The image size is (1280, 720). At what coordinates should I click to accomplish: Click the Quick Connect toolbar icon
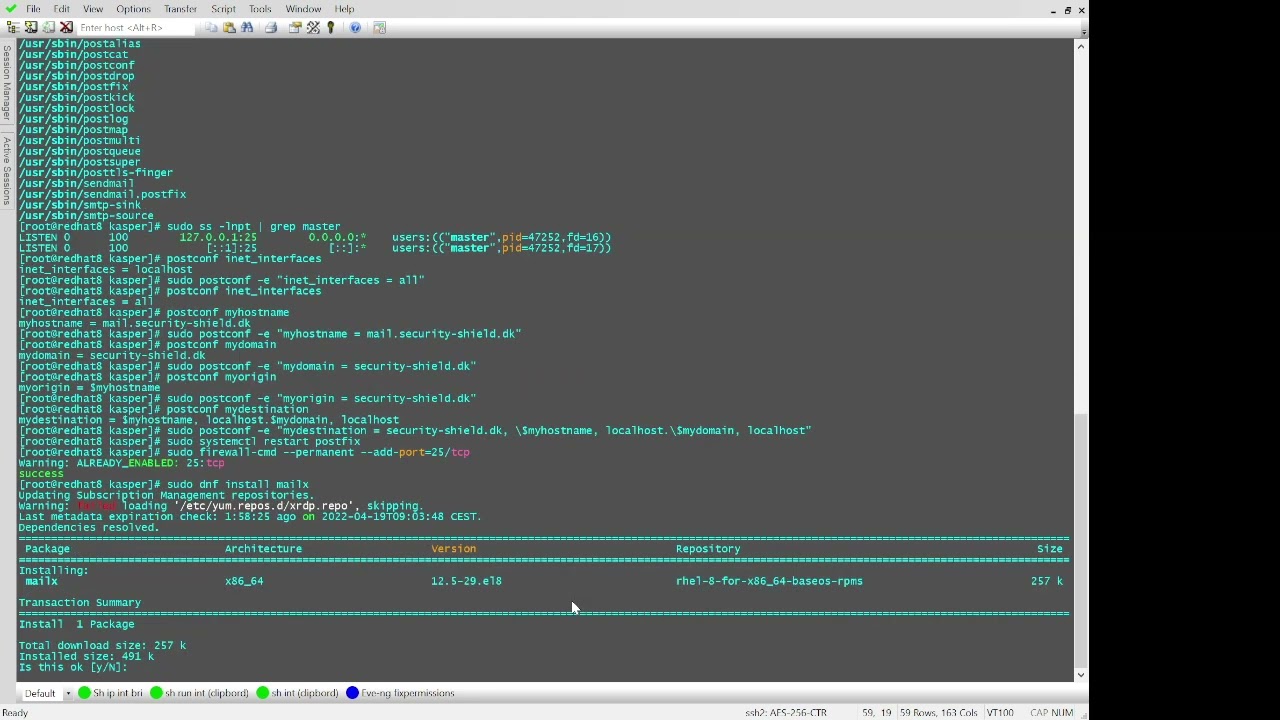click(x=31, y=28)
